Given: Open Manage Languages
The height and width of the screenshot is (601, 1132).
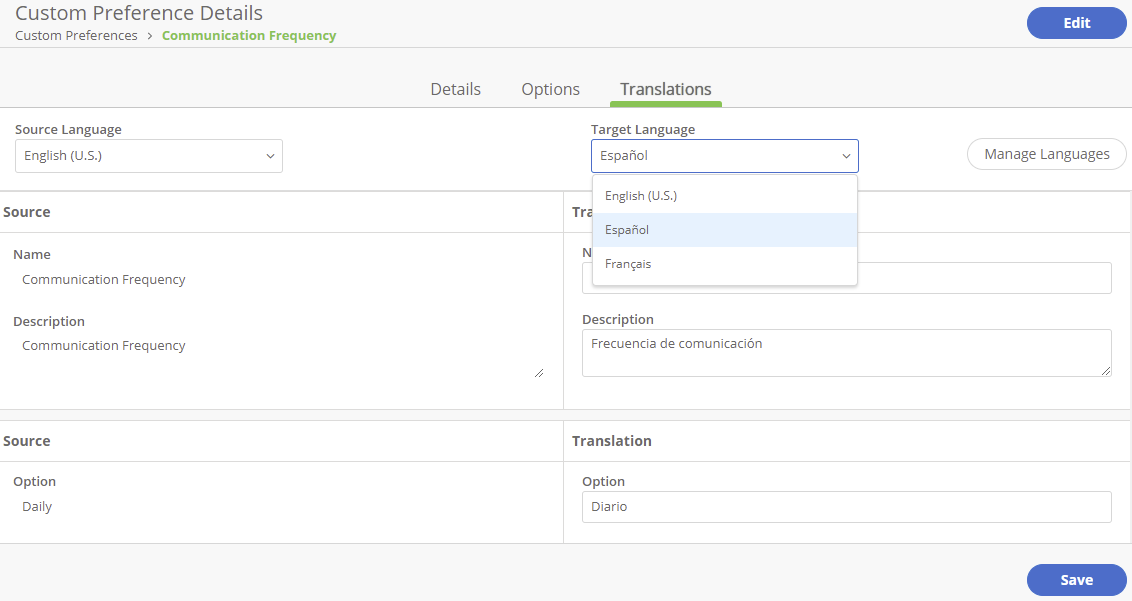Looking at the screenshot, I should tap(1046, 154).
